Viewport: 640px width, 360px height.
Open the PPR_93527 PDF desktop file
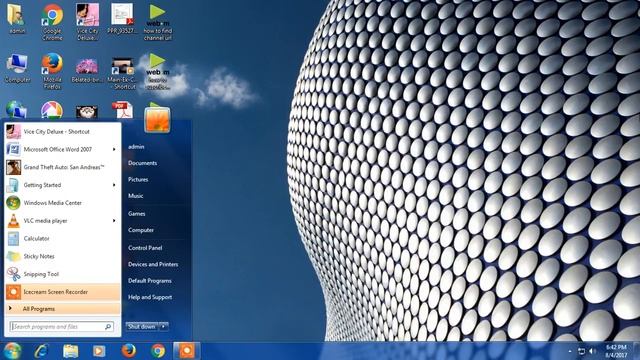point(122,18)
